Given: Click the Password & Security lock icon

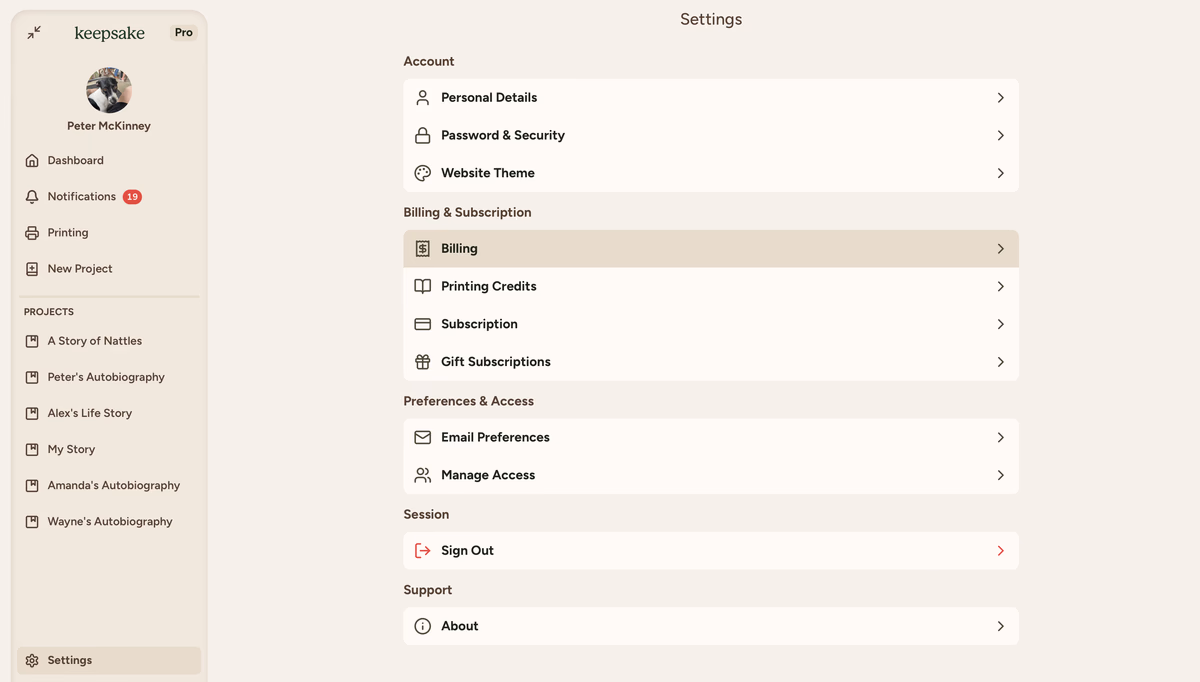Looking at the screenshot, I should [x=423, y=136].
